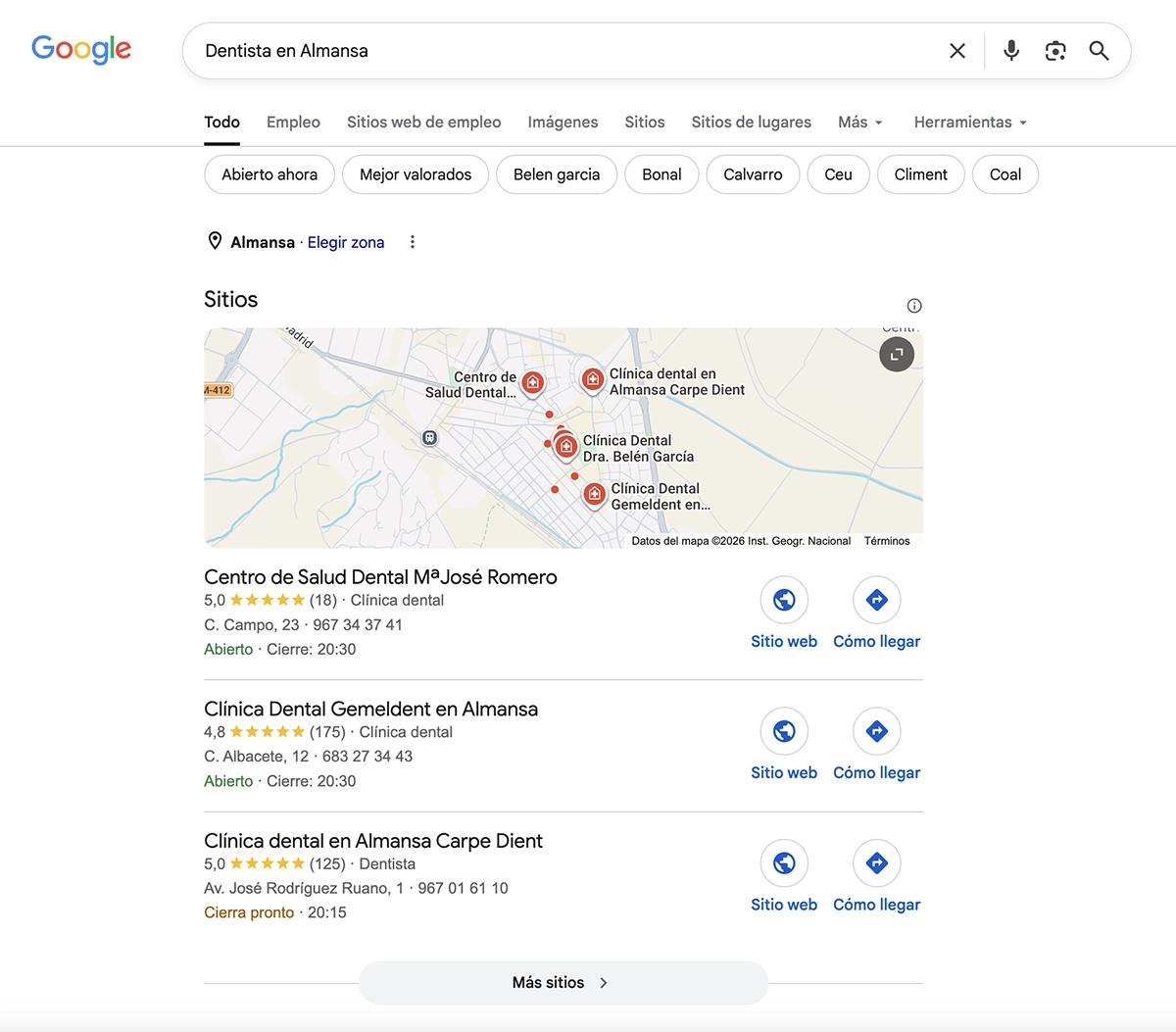Click the Clínica Dental Dra. Belén García map label
The width and height of the screenshot is (1176, 1032).
point(638,449)
